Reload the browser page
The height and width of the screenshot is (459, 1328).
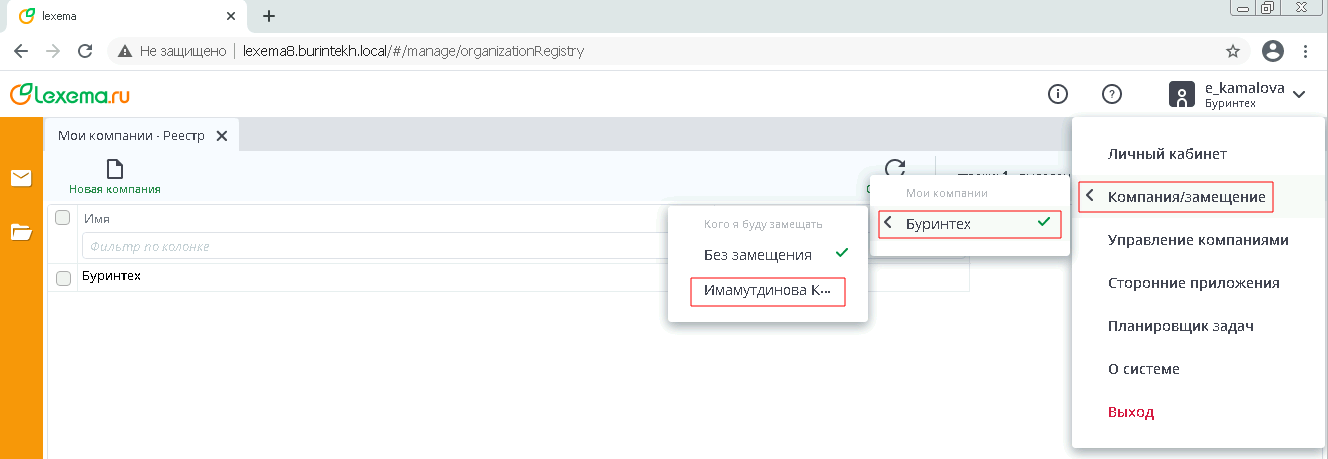[x=85, y=51]
